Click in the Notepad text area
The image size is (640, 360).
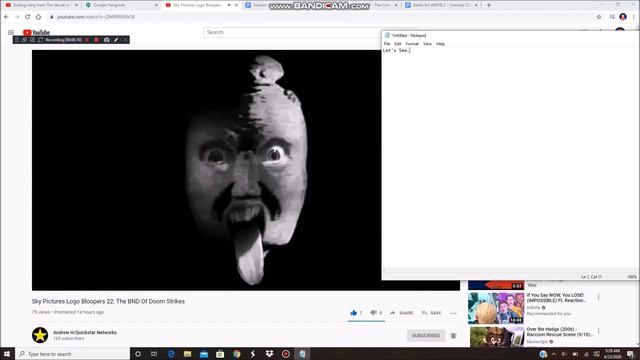pos(509,159)
